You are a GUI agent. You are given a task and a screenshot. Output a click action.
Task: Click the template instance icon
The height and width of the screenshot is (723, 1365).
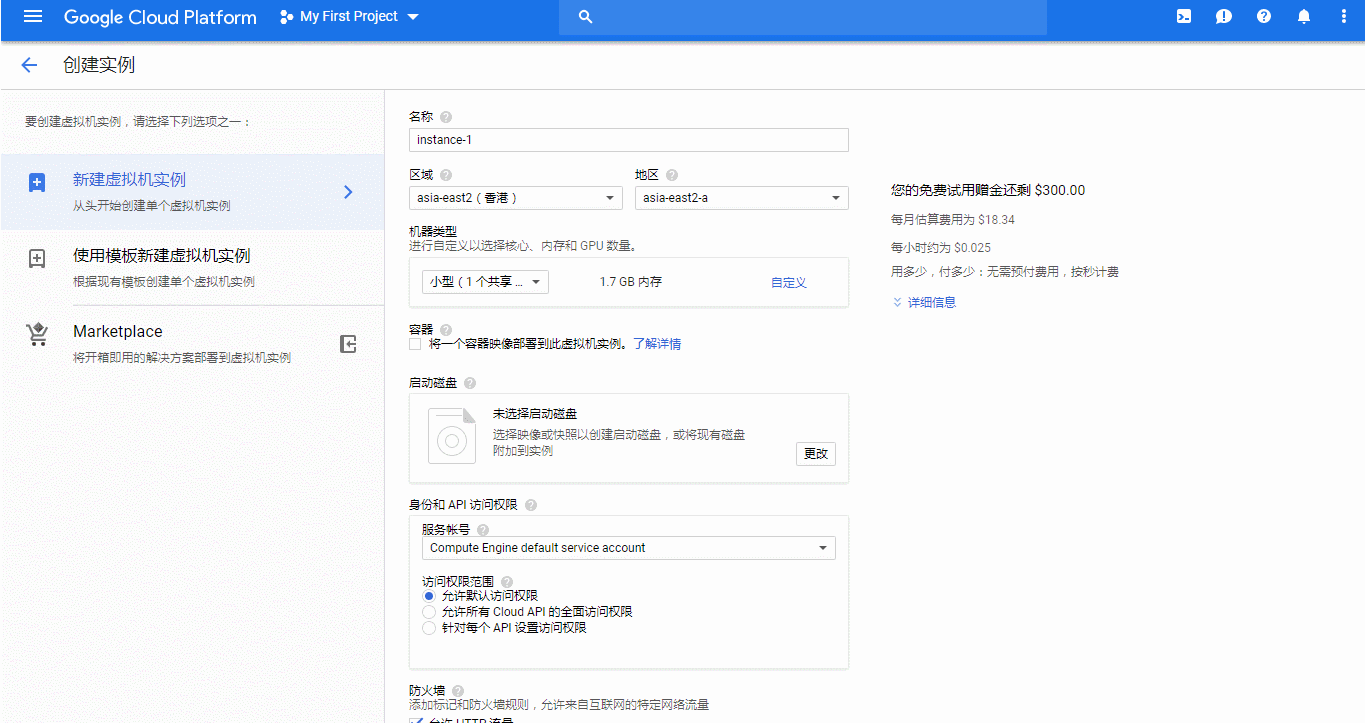[37, 259]
